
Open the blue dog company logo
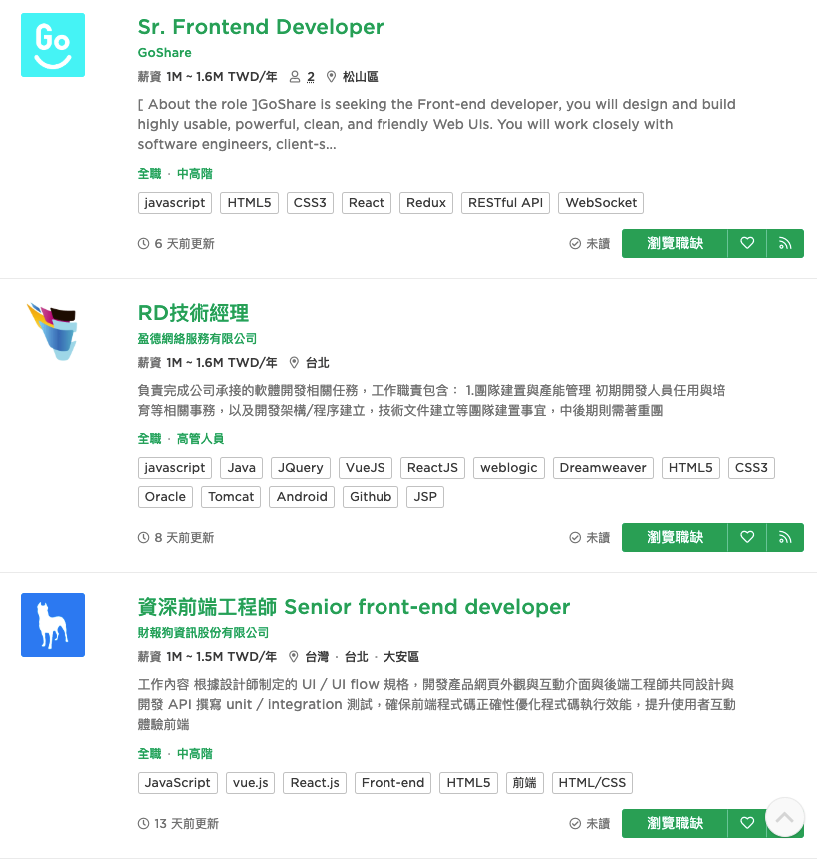(x=53, y=625)
